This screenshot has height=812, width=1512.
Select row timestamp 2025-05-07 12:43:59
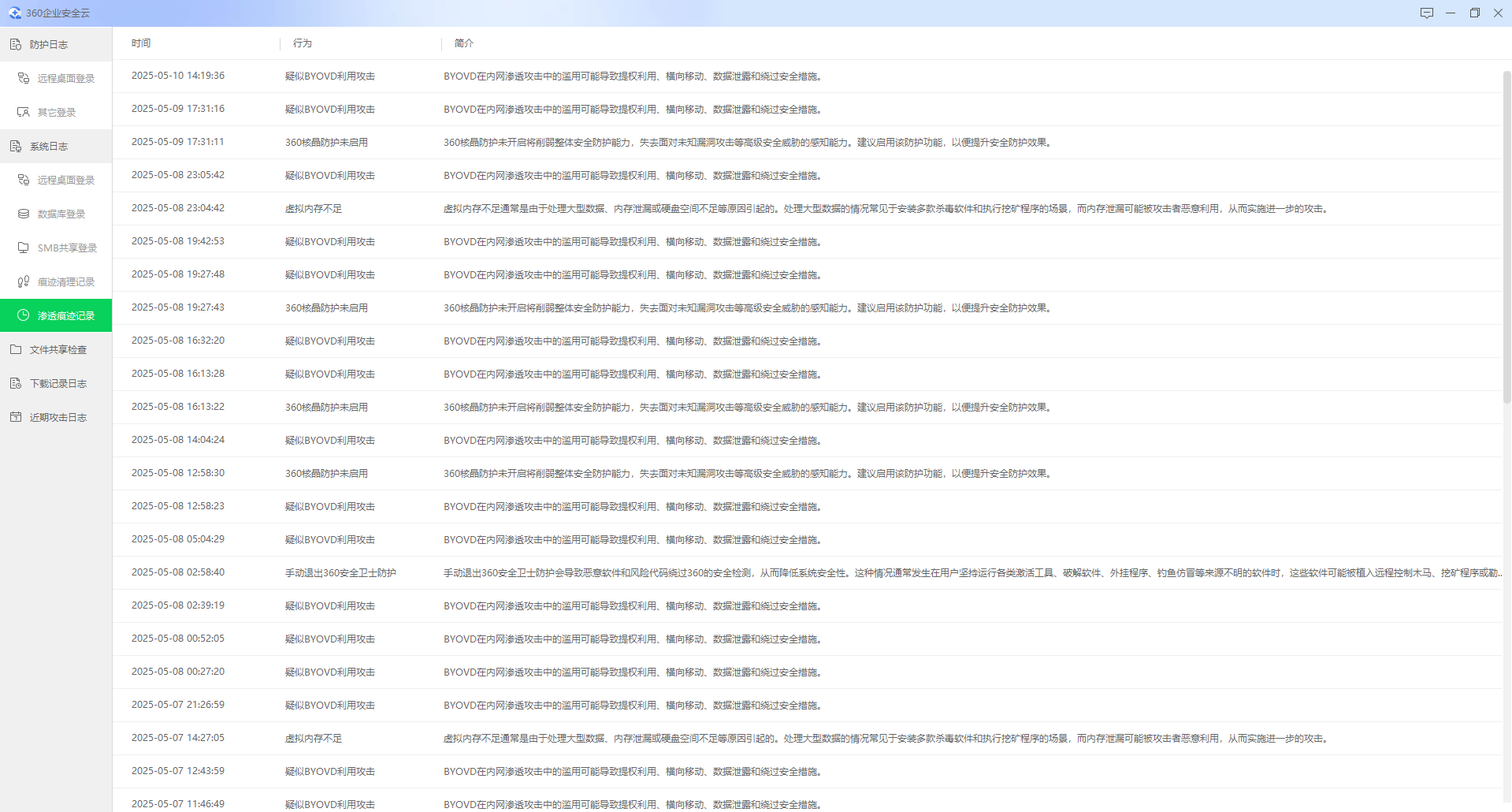pos(178,771)
